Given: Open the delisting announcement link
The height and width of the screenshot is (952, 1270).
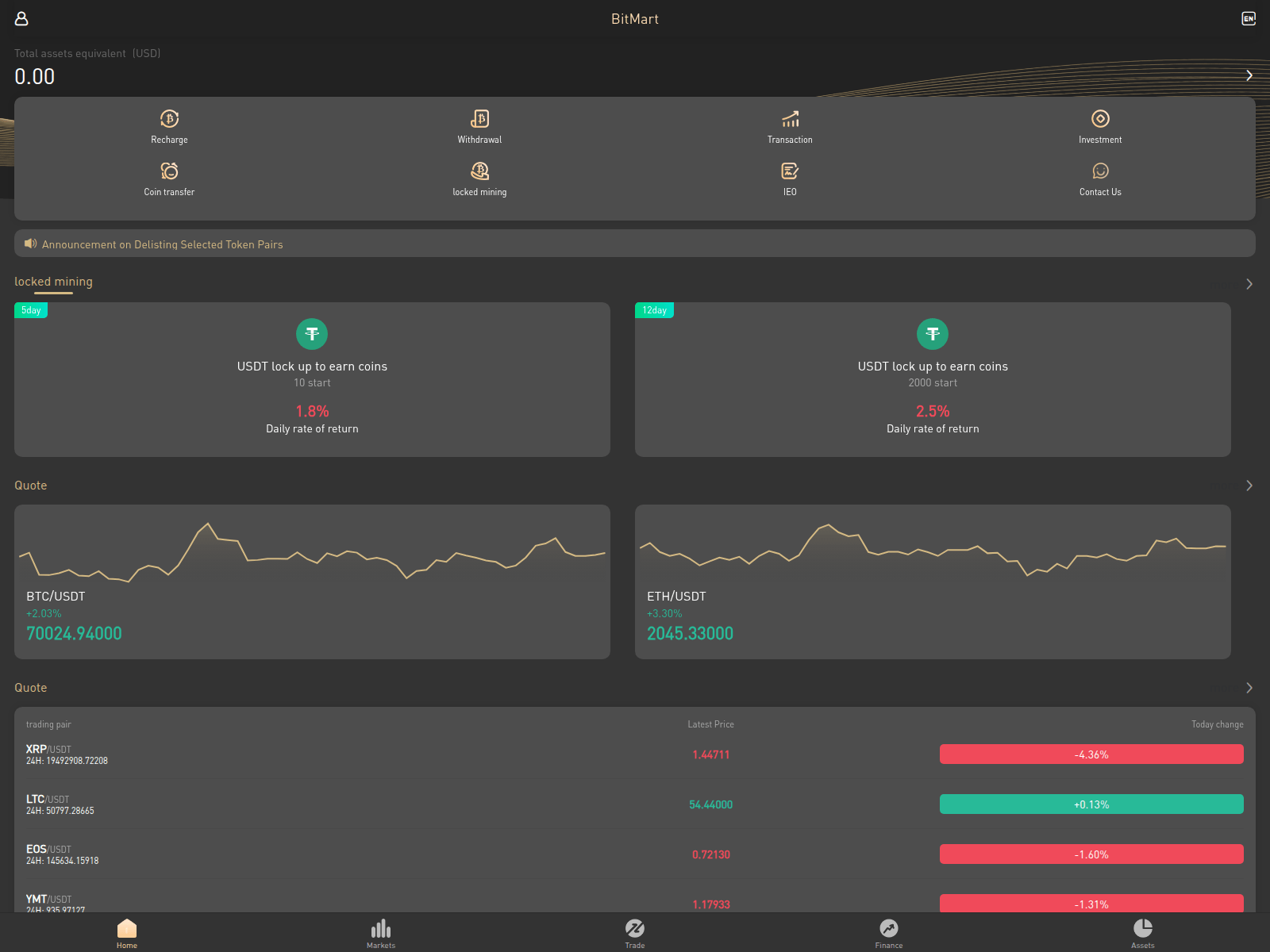Looking at the screenshot, I should click(x=163, y=244).
